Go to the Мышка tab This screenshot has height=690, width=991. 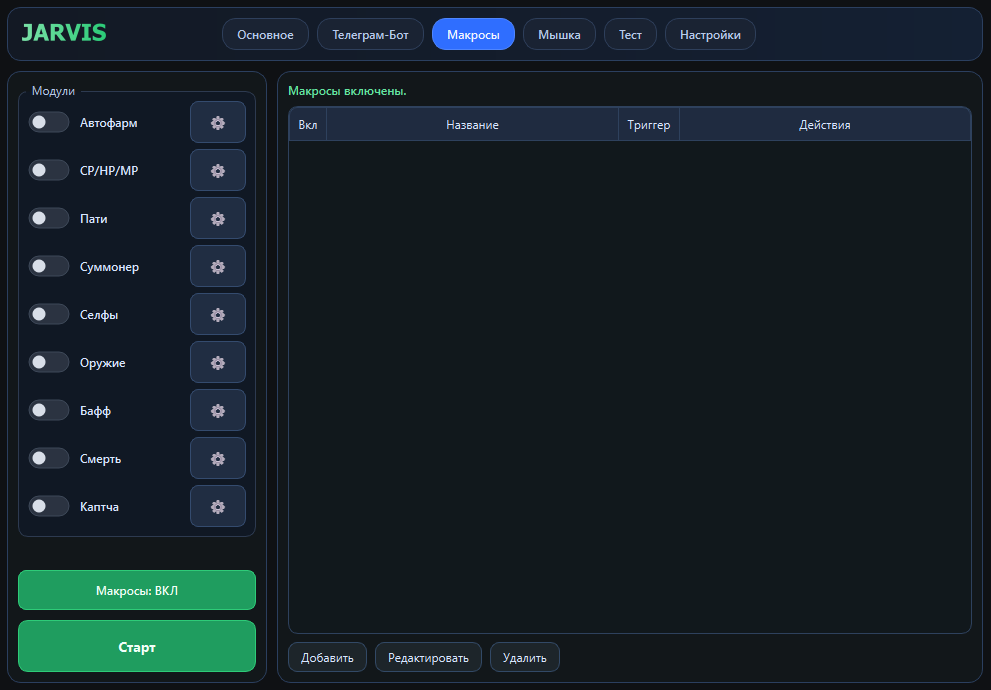coord(559,35)
